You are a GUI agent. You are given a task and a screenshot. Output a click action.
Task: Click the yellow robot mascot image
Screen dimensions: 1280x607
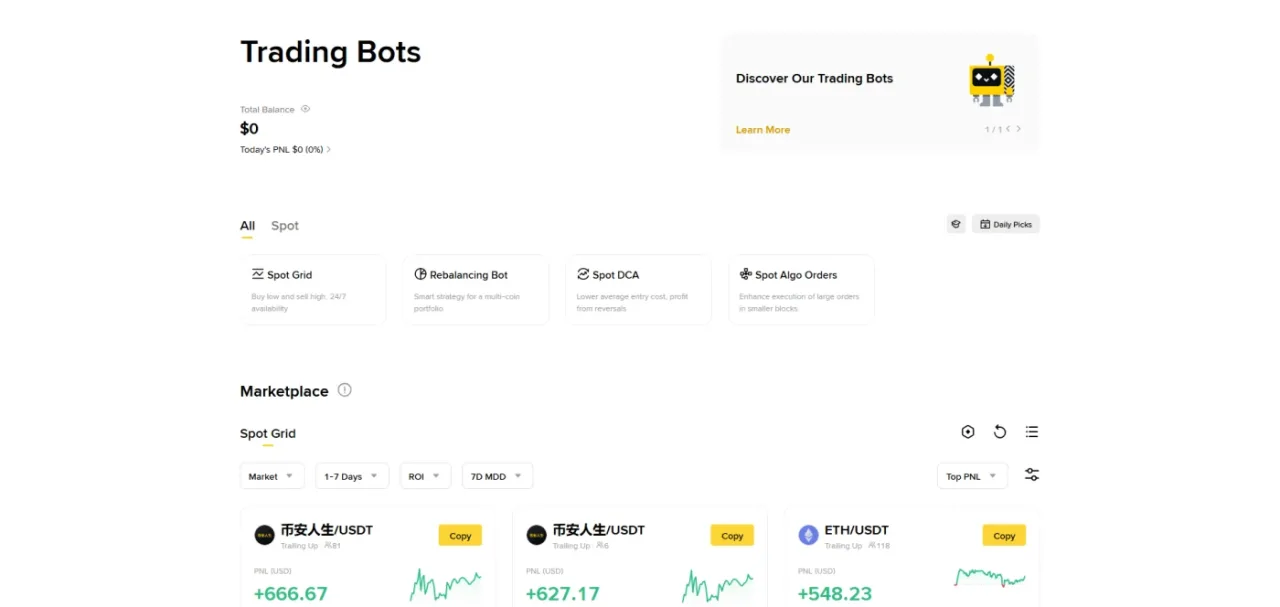pyautogui.click(x=992, y=80)
